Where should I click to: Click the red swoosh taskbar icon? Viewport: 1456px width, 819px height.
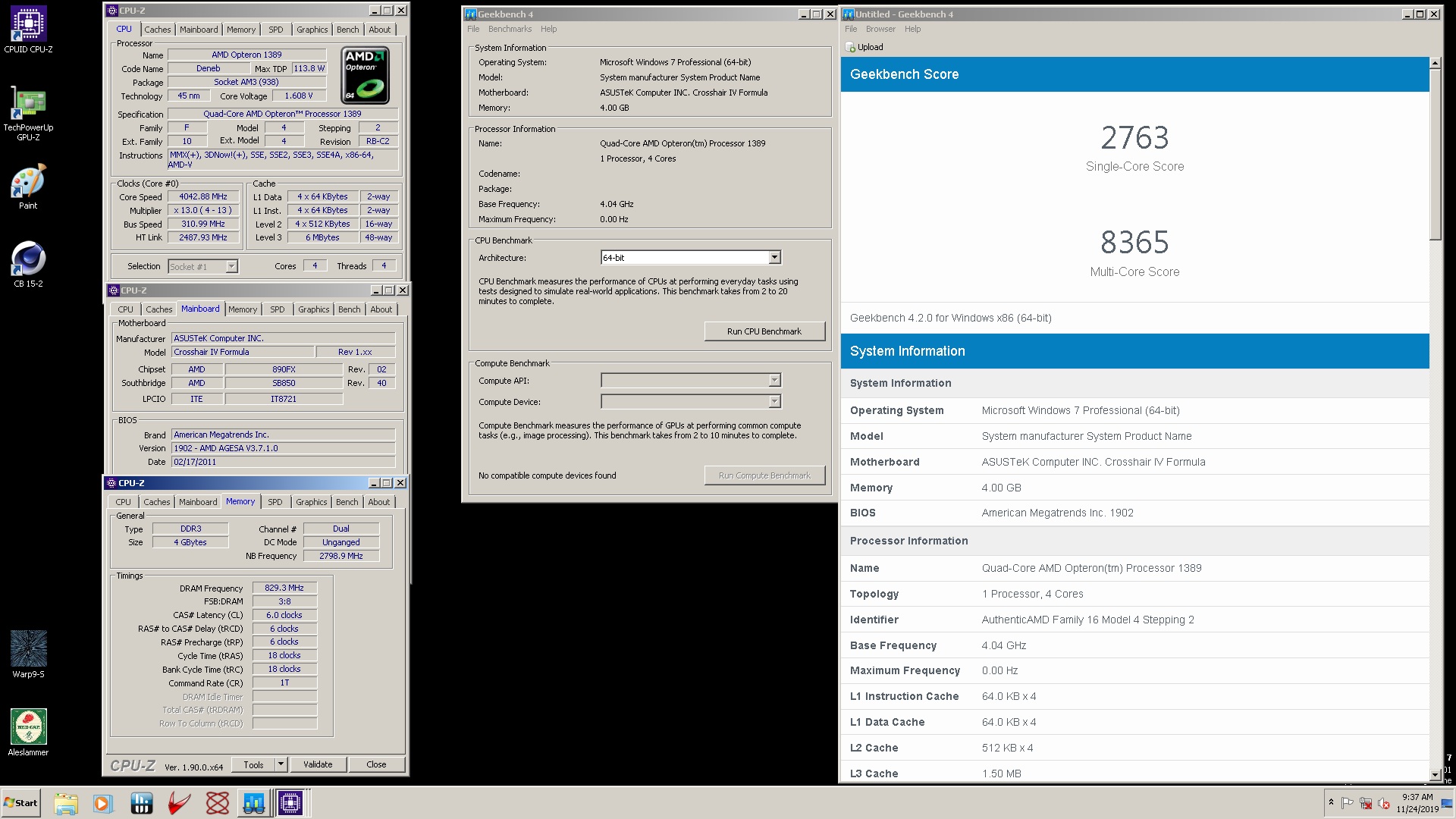click(x=179, y=803)
